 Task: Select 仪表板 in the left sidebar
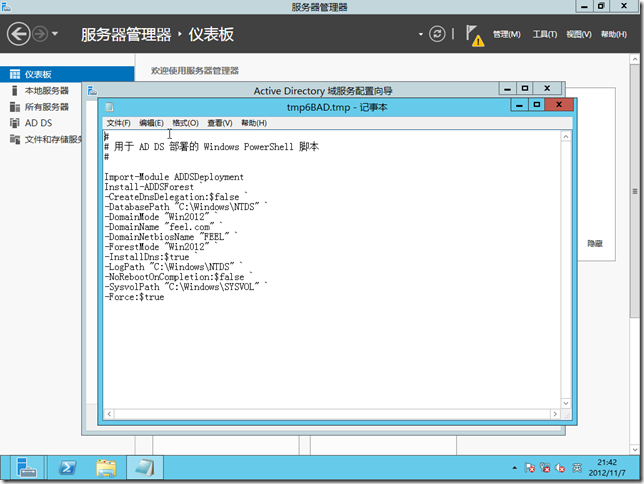(67, 74)
